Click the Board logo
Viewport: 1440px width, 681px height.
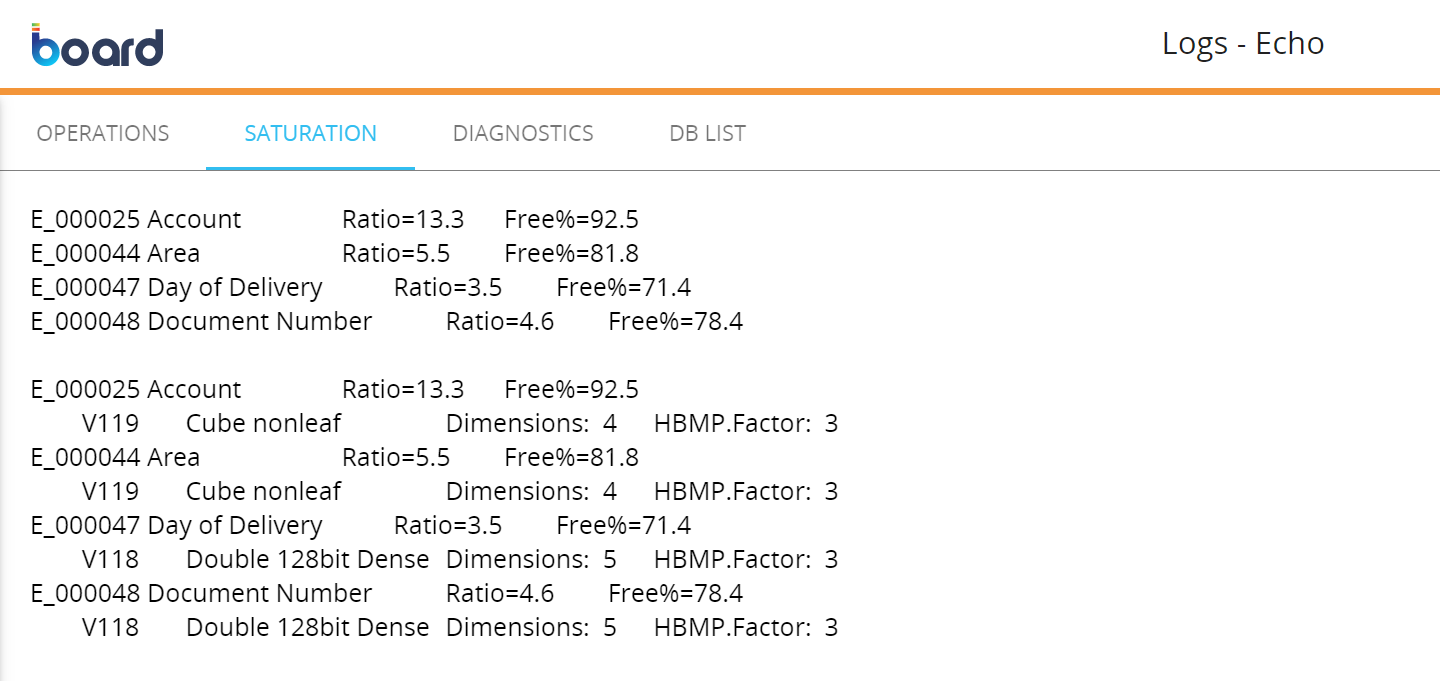[97, 45]
